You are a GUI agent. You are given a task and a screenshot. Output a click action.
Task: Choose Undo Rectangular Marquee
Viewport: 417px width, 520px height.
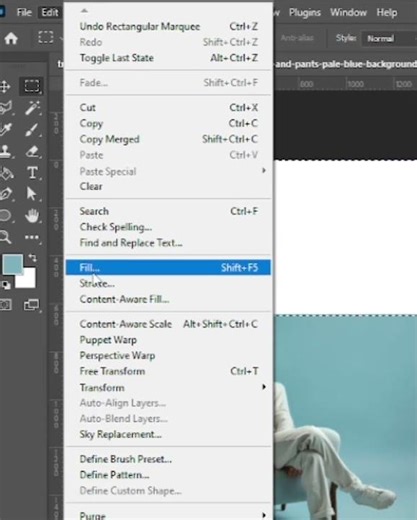click(169, 26)
